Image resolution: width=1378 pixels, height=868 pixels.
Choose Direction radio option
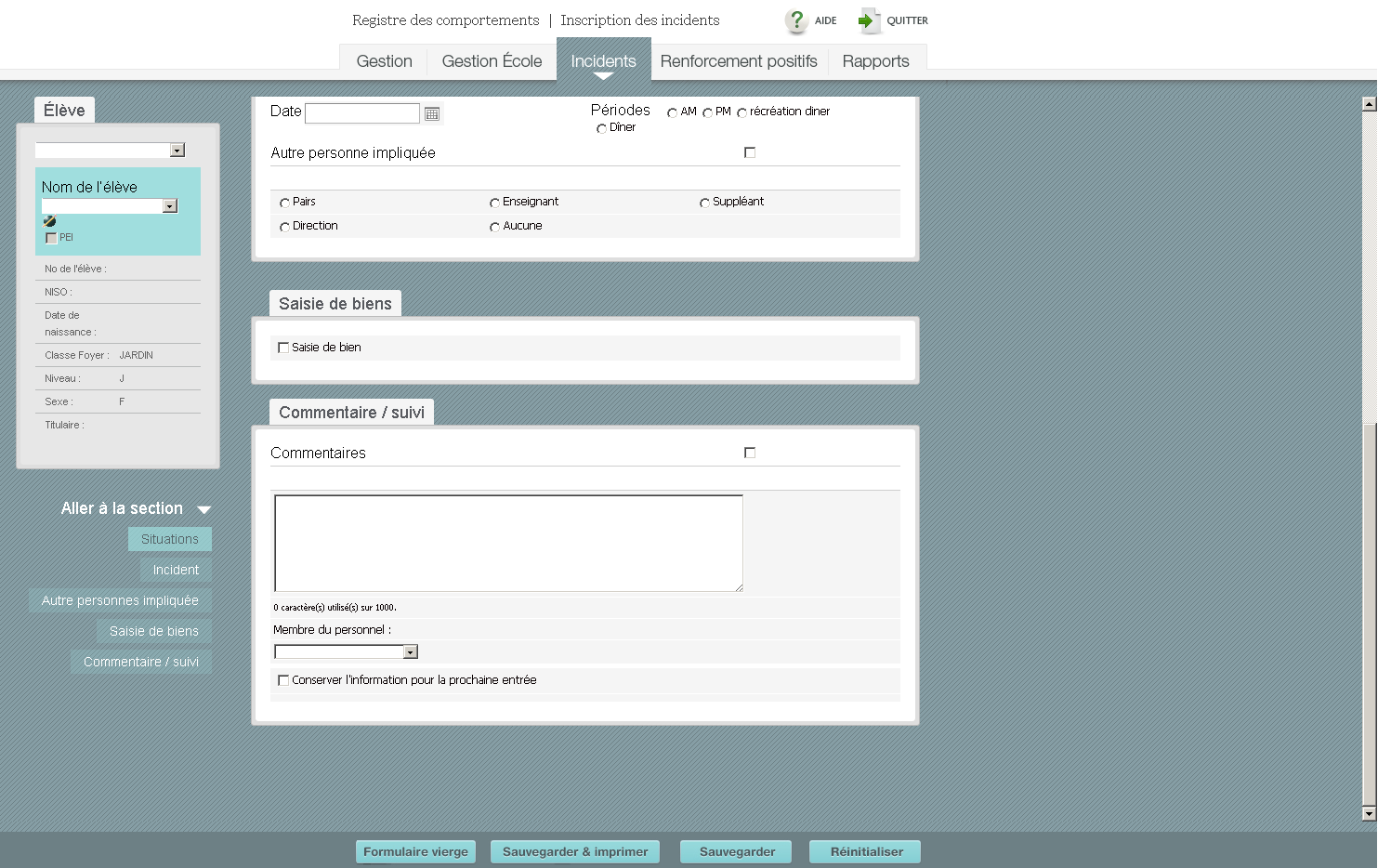tap(284, 227)
